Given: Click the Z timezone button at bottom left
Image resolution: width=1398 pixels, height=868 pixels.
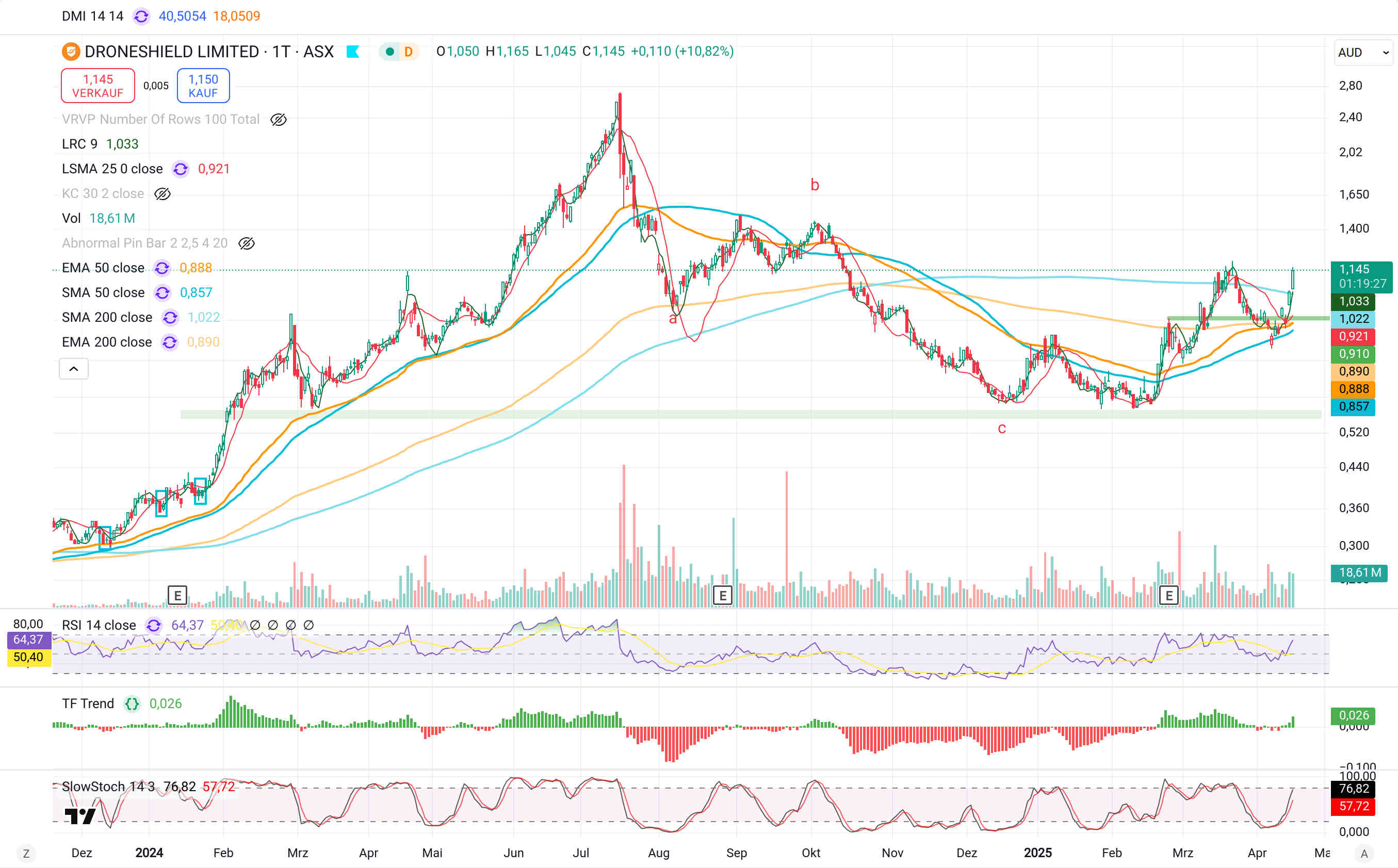Looking at the screenshot, I should pyautogui.click(x=26, y=854).
